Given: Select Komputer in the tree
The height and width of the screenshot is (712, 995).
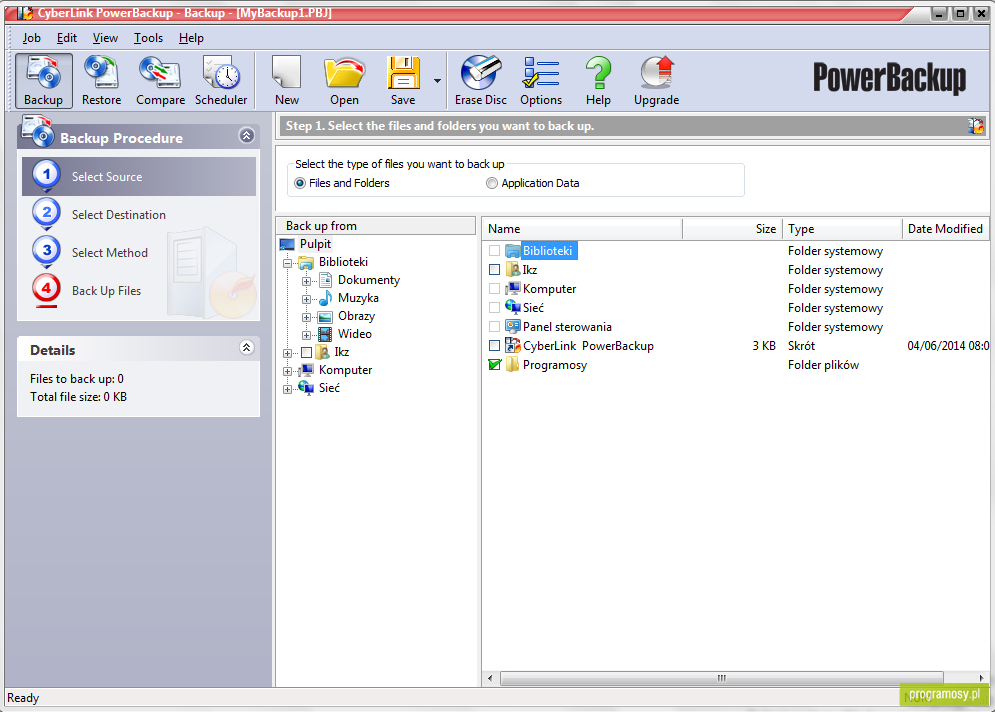Looking at the screenshot, I should click(x=345, y=369).
